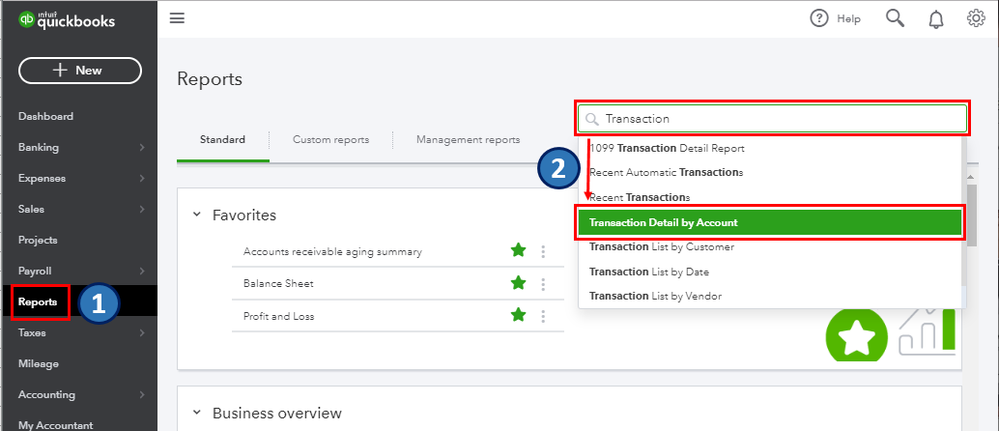This screenshot has width=999, height=431.
Task: Open the notifications bell
Action: 936,18
